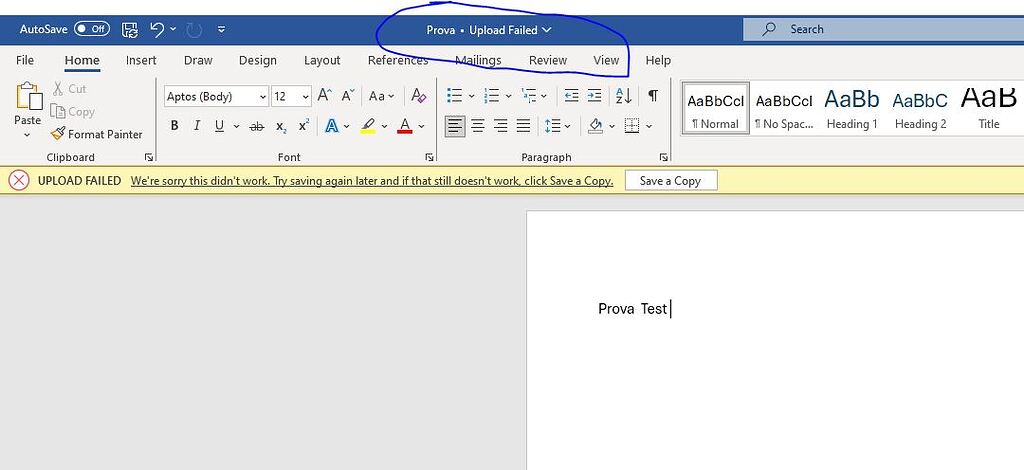1024x470 pixels.
Task: Activate the Format Painter
Action: point(97,134)
